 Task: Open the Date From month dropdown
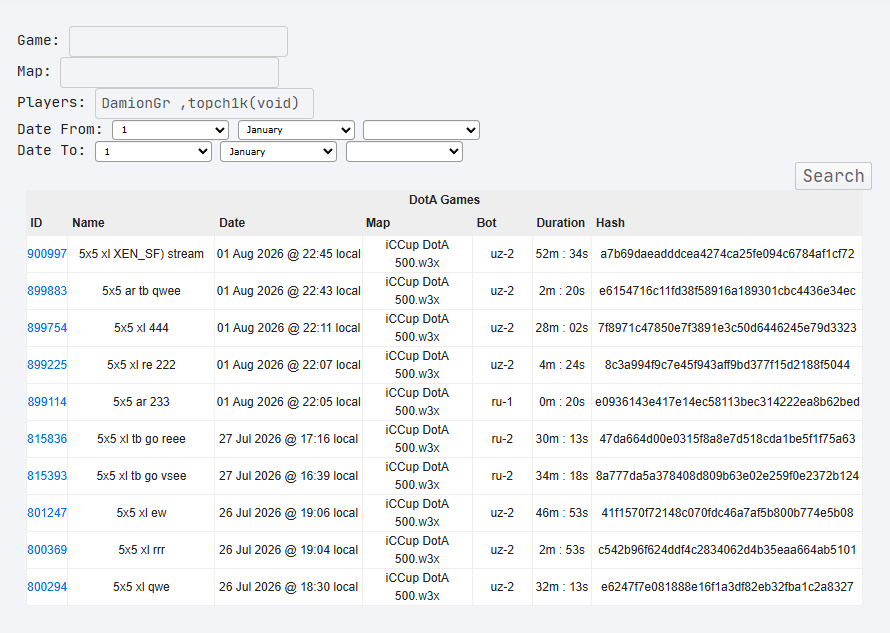(296, 130)
